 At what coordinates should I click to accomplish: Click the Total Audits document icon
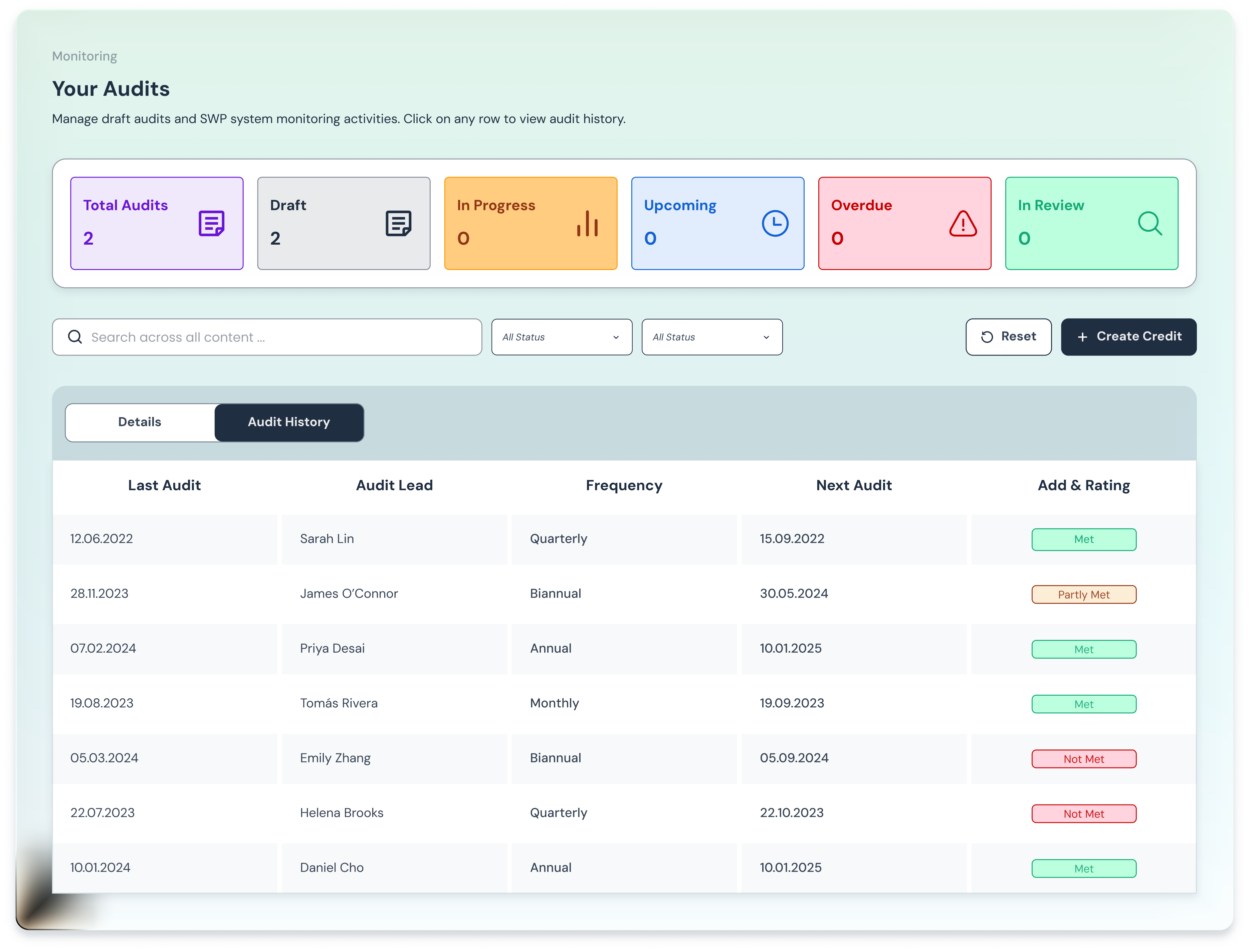click(211, 223)
